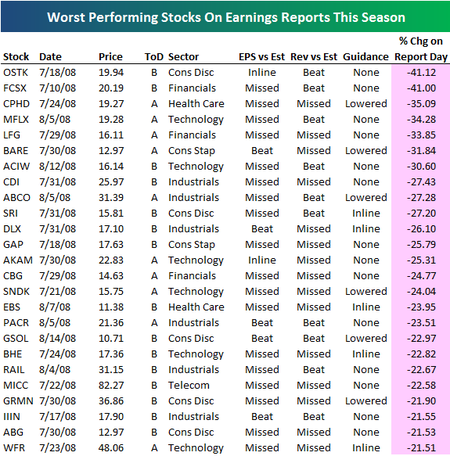
Task: Click the CPHD Health Care sector cell
Action: click(196, 104)
